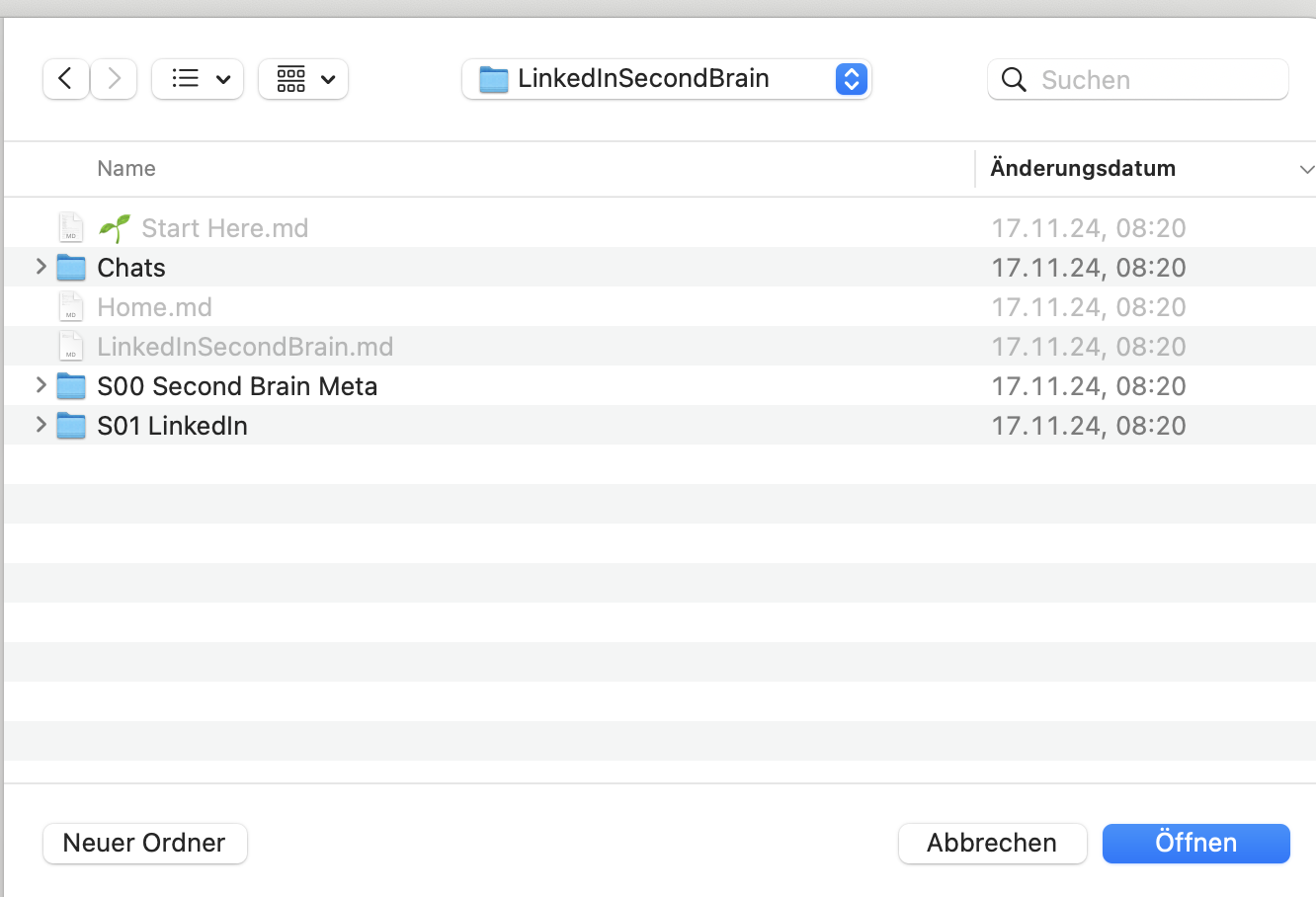Sort by the Änderungsdatum column header
This screenshot has height=897, width=1316.
click(1083, 169)
